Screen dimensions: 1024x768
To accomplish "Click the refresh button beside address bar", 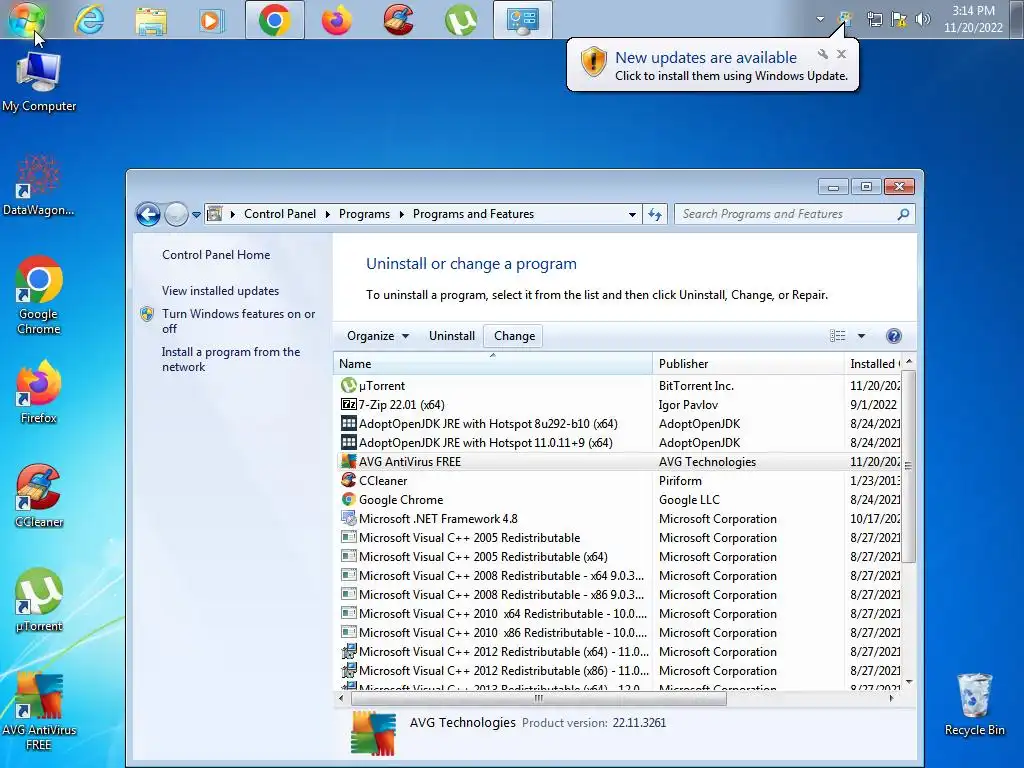I will (655, 214).
